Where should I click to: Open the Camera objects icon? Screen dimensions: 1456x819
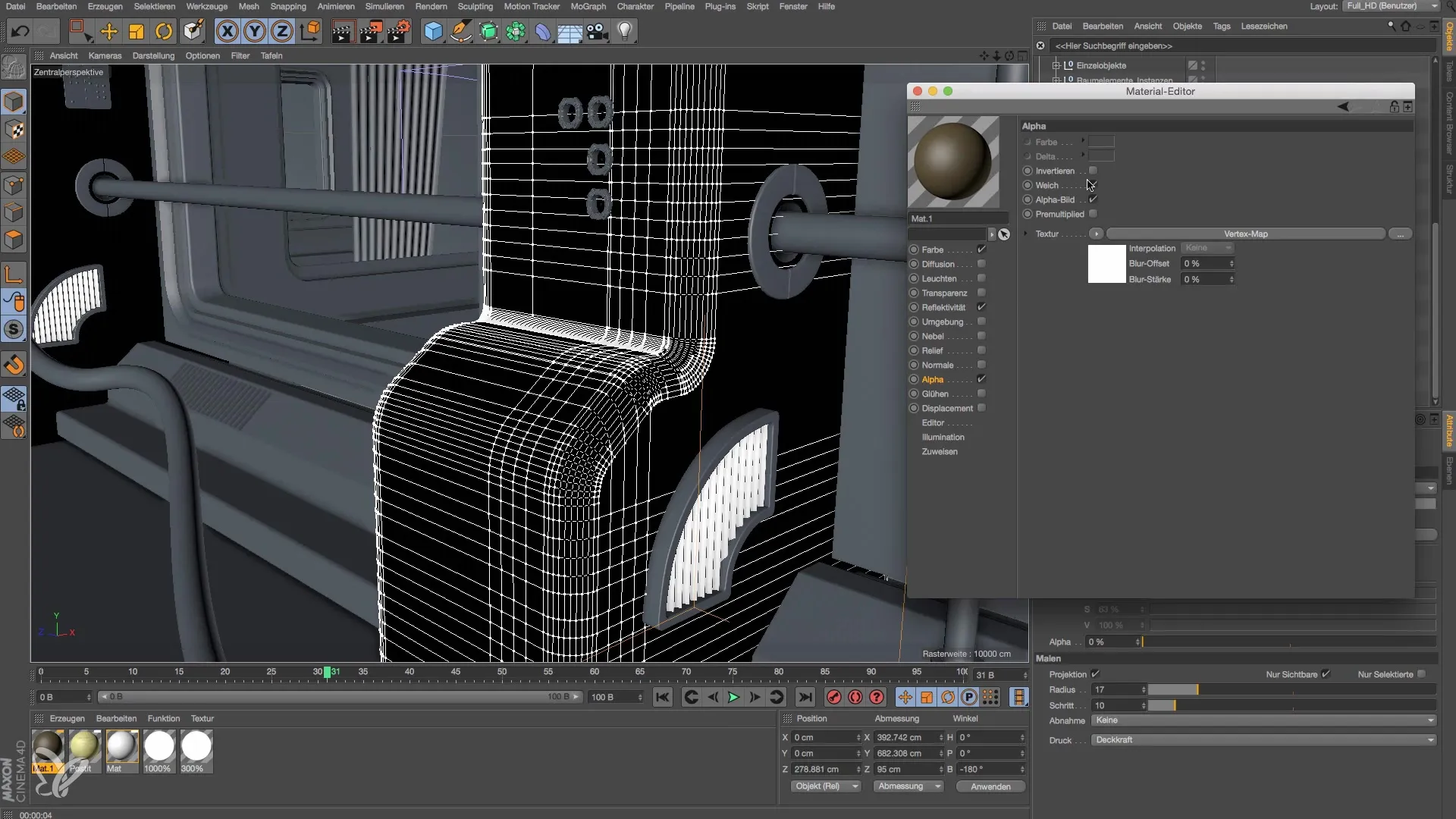[x=598, y=31]
